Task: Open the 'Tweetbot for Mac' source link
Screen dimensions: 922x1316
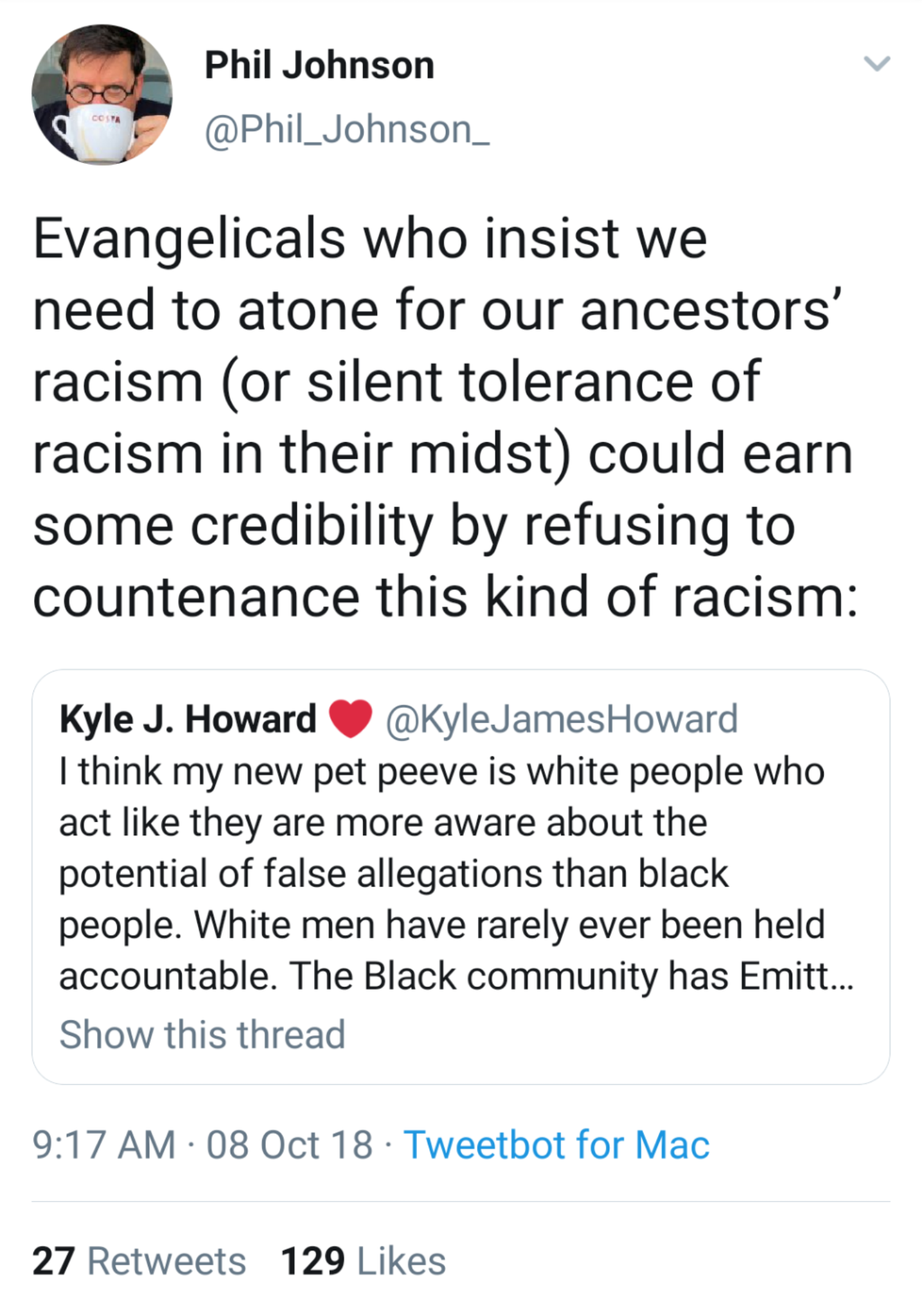Action: (556, 1144)
